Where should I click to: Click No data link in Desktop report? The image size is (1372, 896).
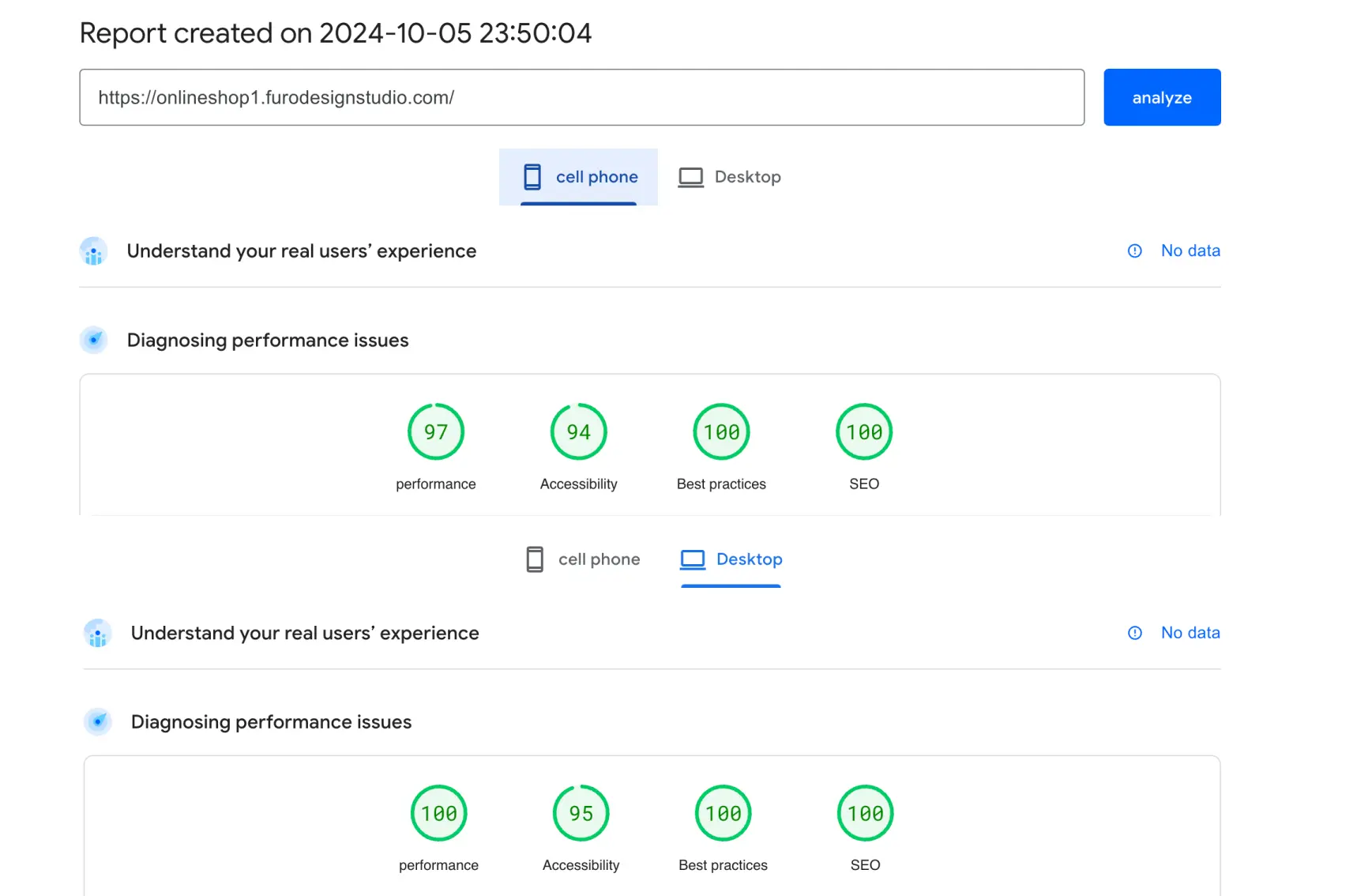pyautogui.click(x=1190, y=633)
